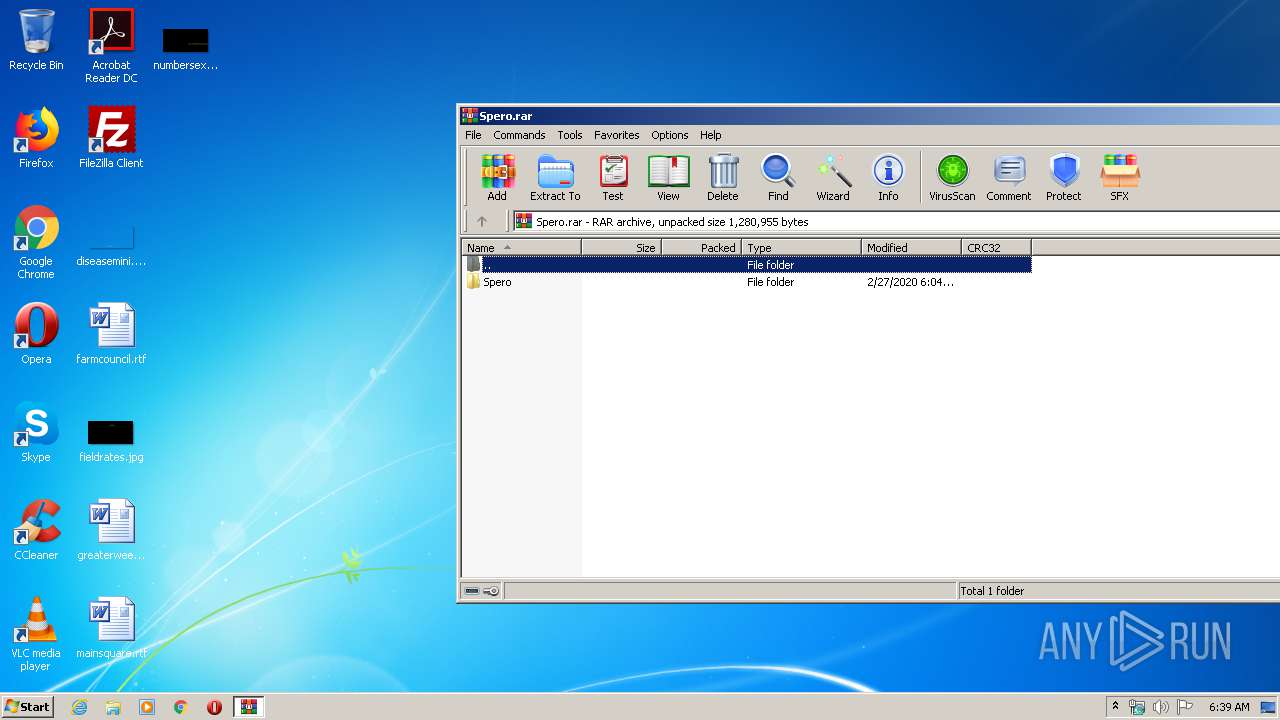Viewport: 1280px width, 720px height.
Task: Open Google Chrome desktop shortcut
Action: pyautogui.click(x=36, y=242)
